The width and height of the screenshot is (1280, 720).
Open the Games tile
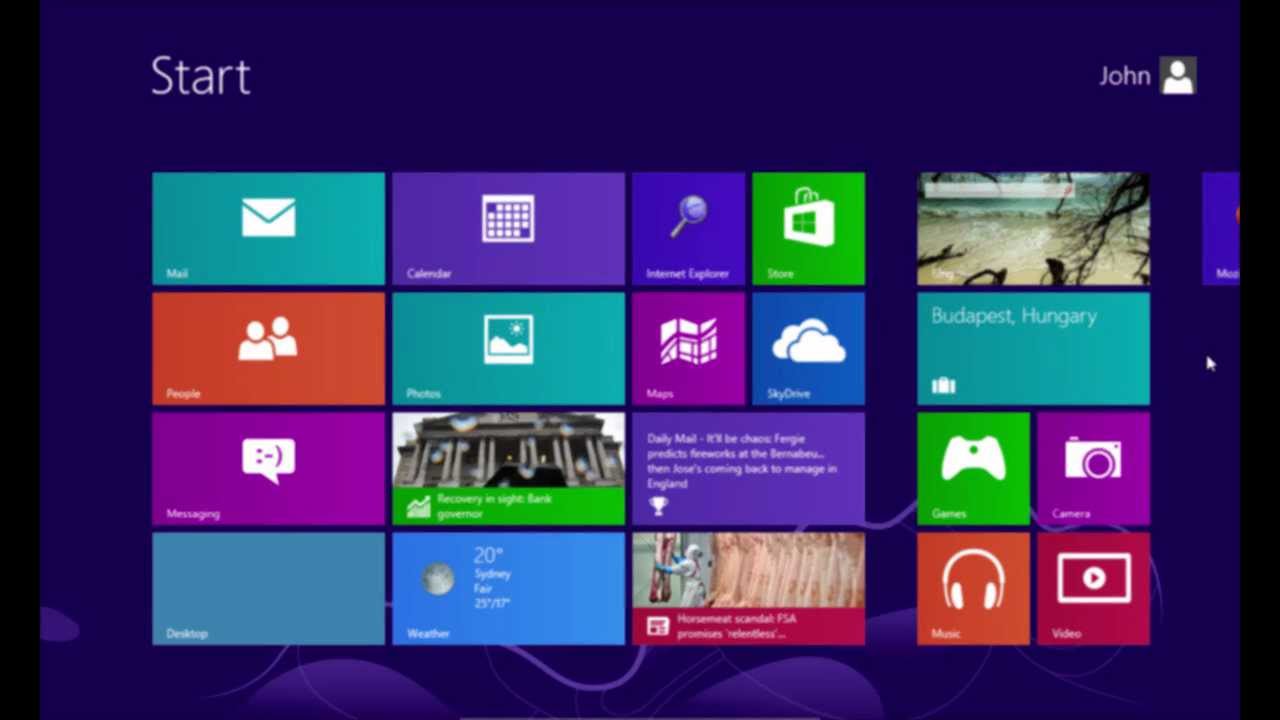click(x=972, y=468)
